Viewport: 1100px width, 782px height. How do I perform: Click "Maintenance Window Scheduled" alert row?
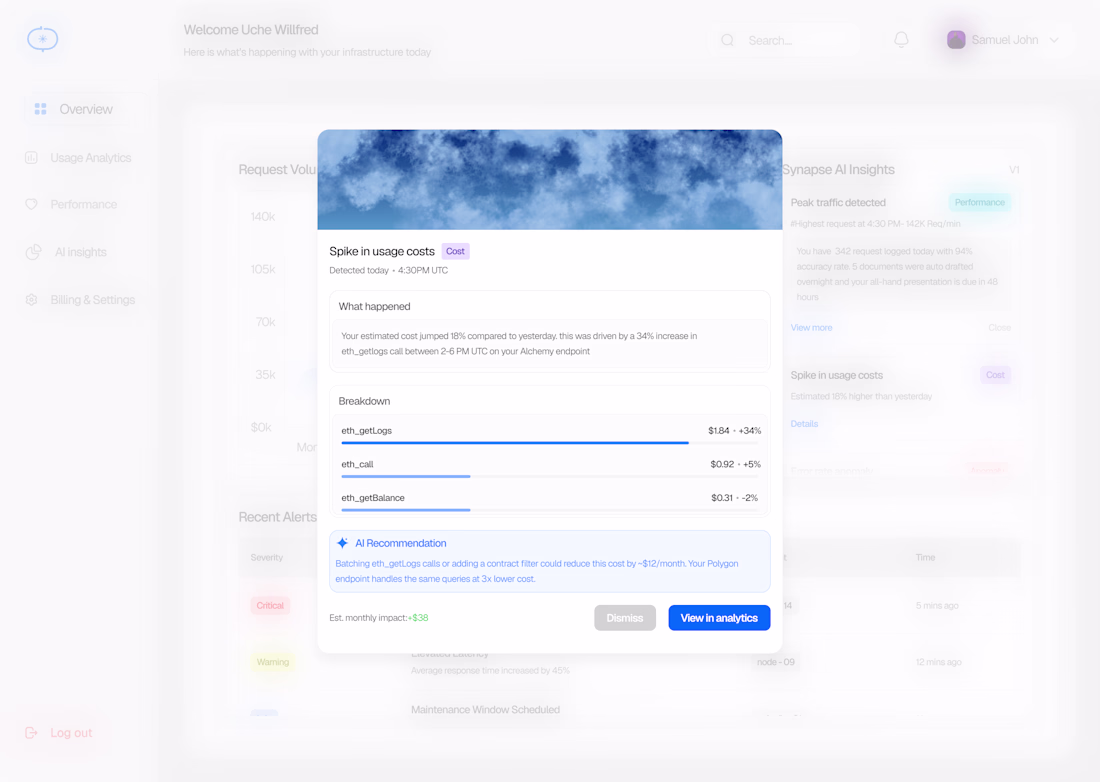485,710
